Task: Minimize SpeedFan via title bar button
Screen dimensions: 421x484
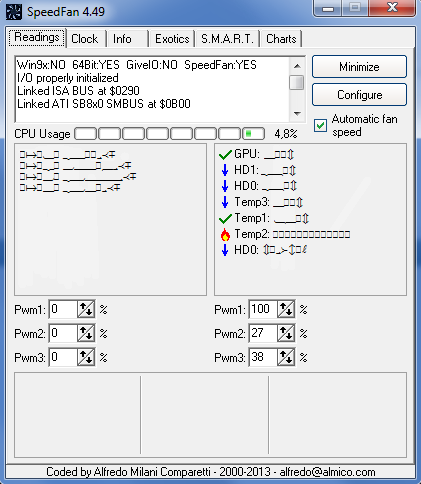Action: (327, 7)
